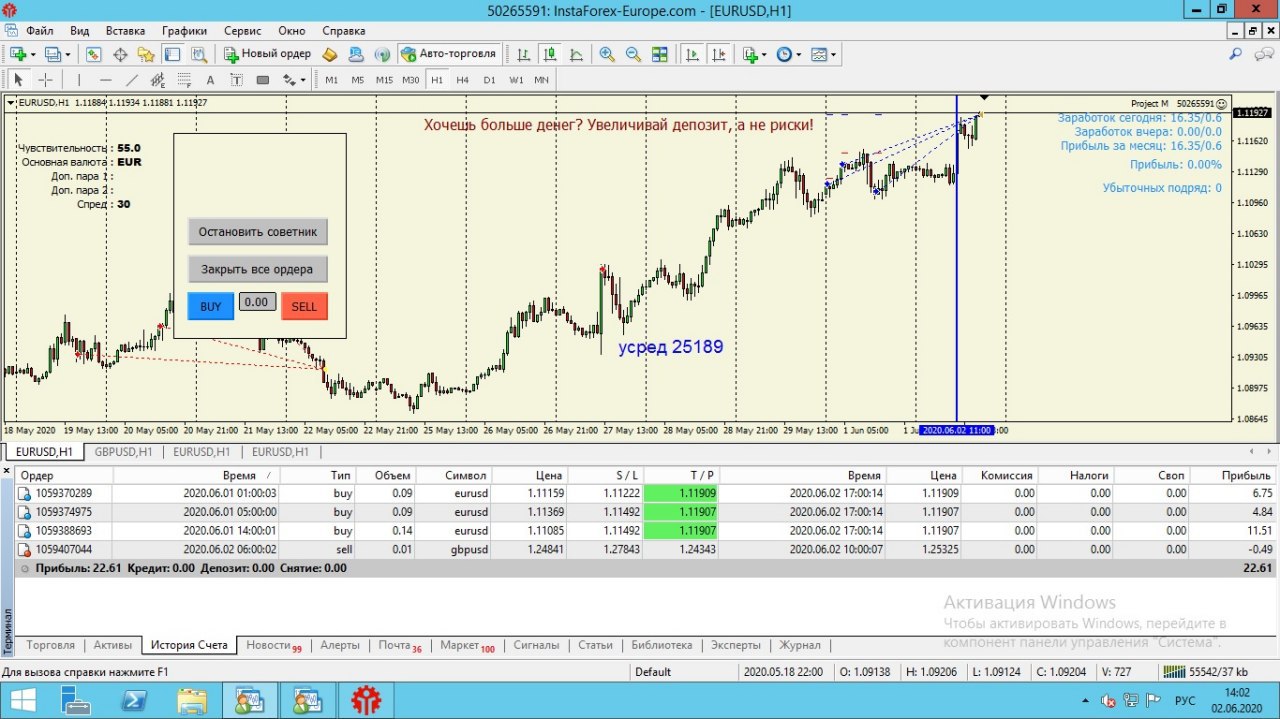This screenshot has height=719, width=1280.
Task: Draw a vertical line tool
Action: 79,80
